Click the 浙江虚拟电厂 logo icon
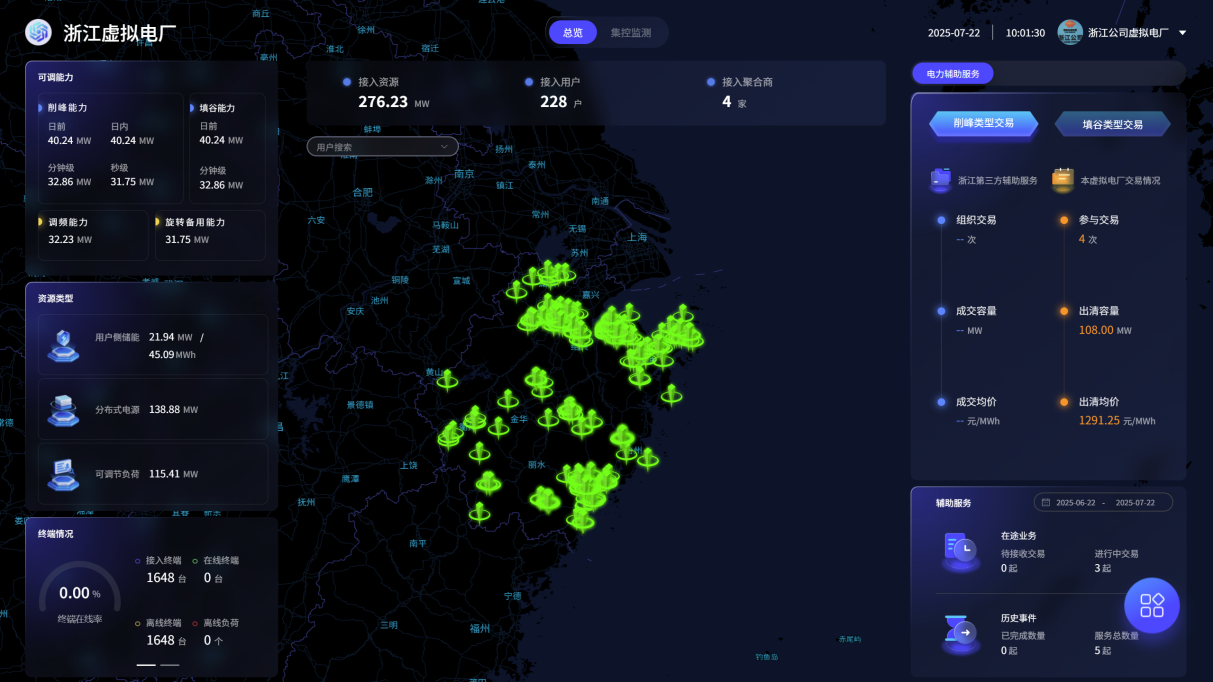1213x682 pixels. pyautogui.click(x=38, y=33)
